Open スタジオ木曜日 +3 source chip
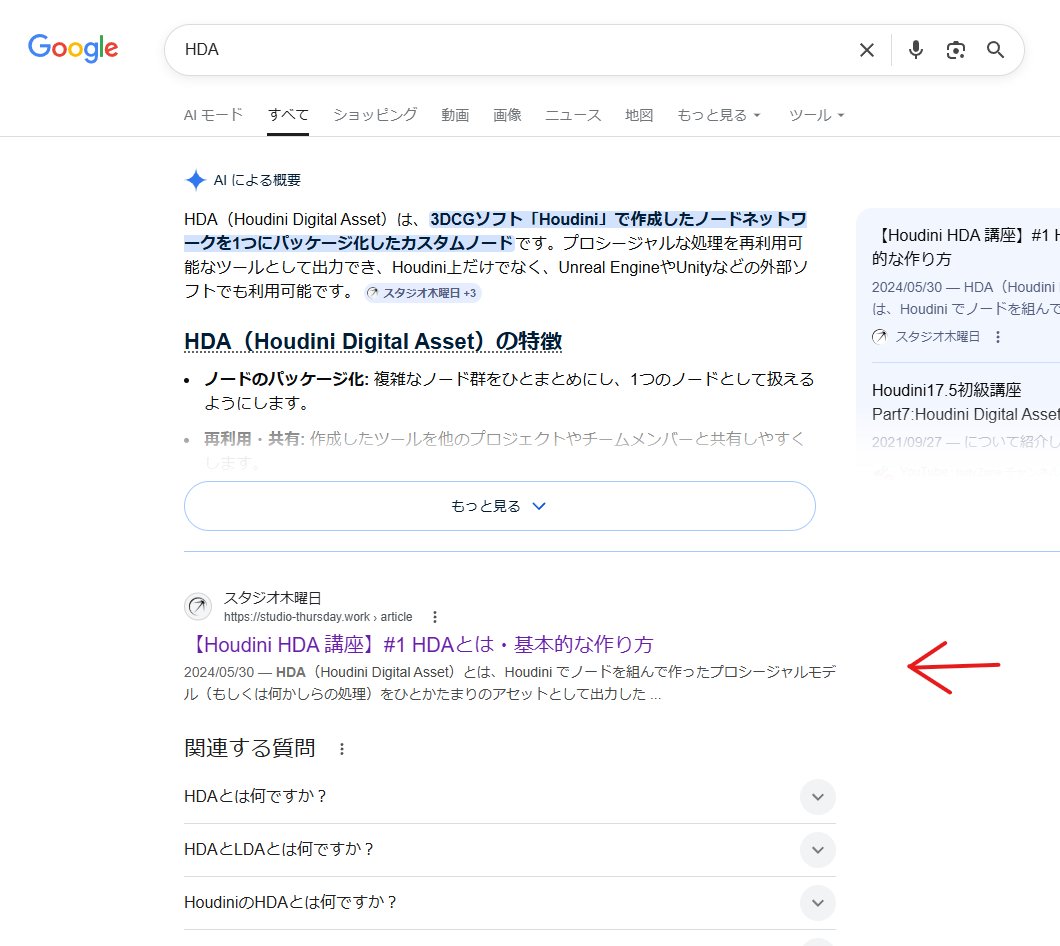Screen dimensions: 1060x946 pyautogui.click(x=423, y=293)
